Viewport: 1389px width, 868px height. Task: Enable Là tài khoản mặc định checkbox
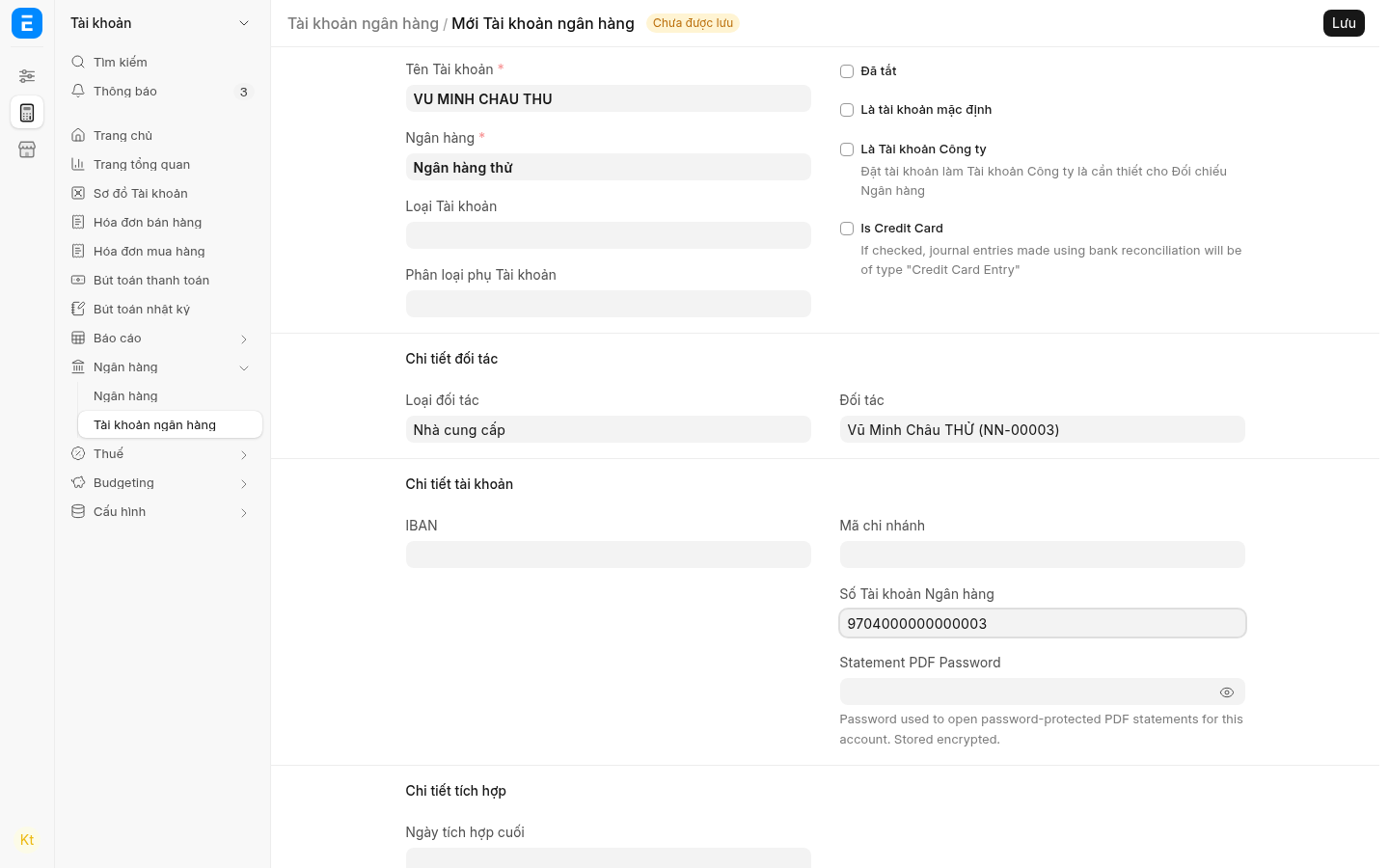click(847, 110)
